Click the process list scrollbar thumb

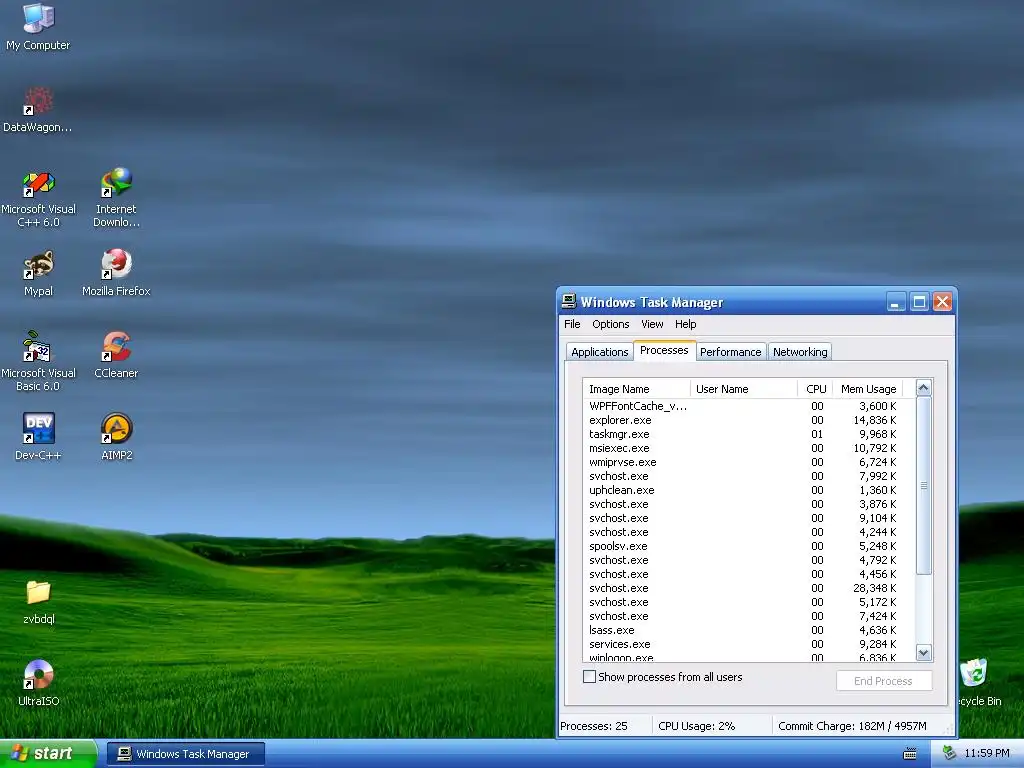(x=923, y=485)
